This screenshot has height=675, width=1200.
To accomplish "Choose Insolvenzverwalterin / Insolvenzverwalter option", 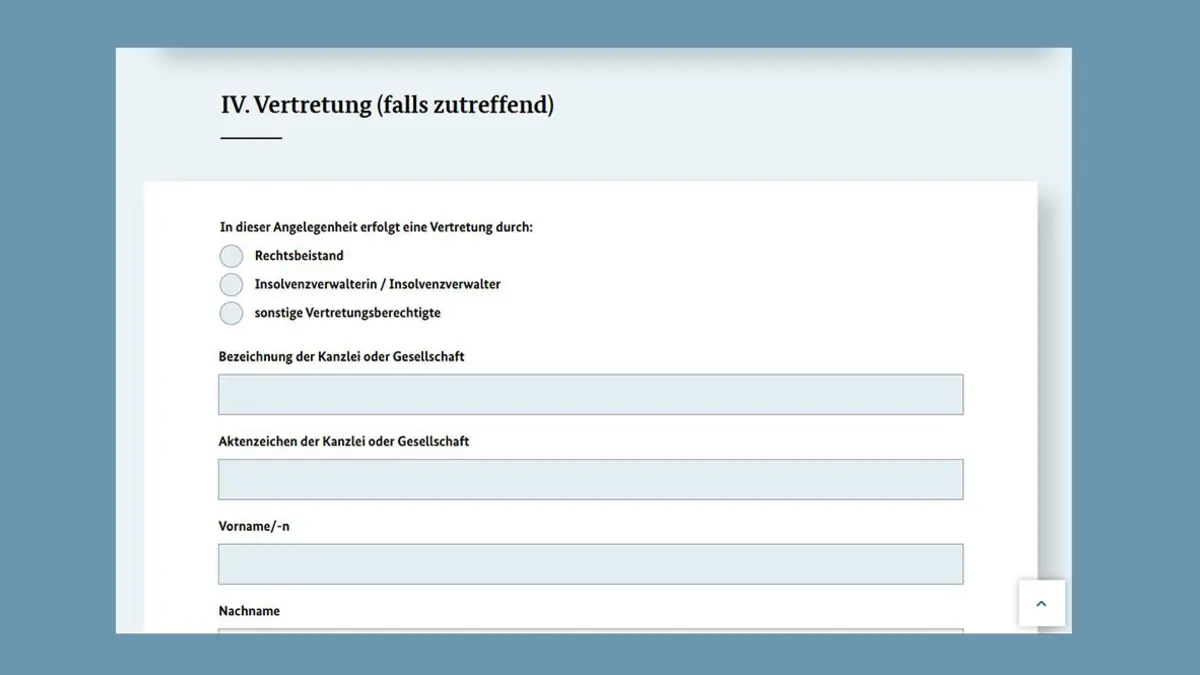I will click(231, 284).
